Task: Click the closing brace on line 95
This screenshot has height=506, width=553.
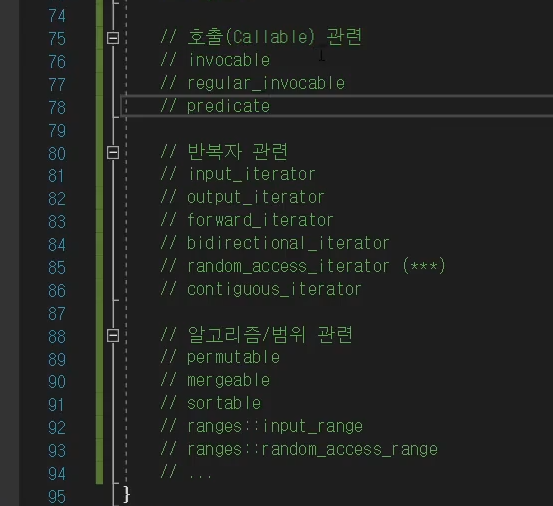Action: (127, 494)
